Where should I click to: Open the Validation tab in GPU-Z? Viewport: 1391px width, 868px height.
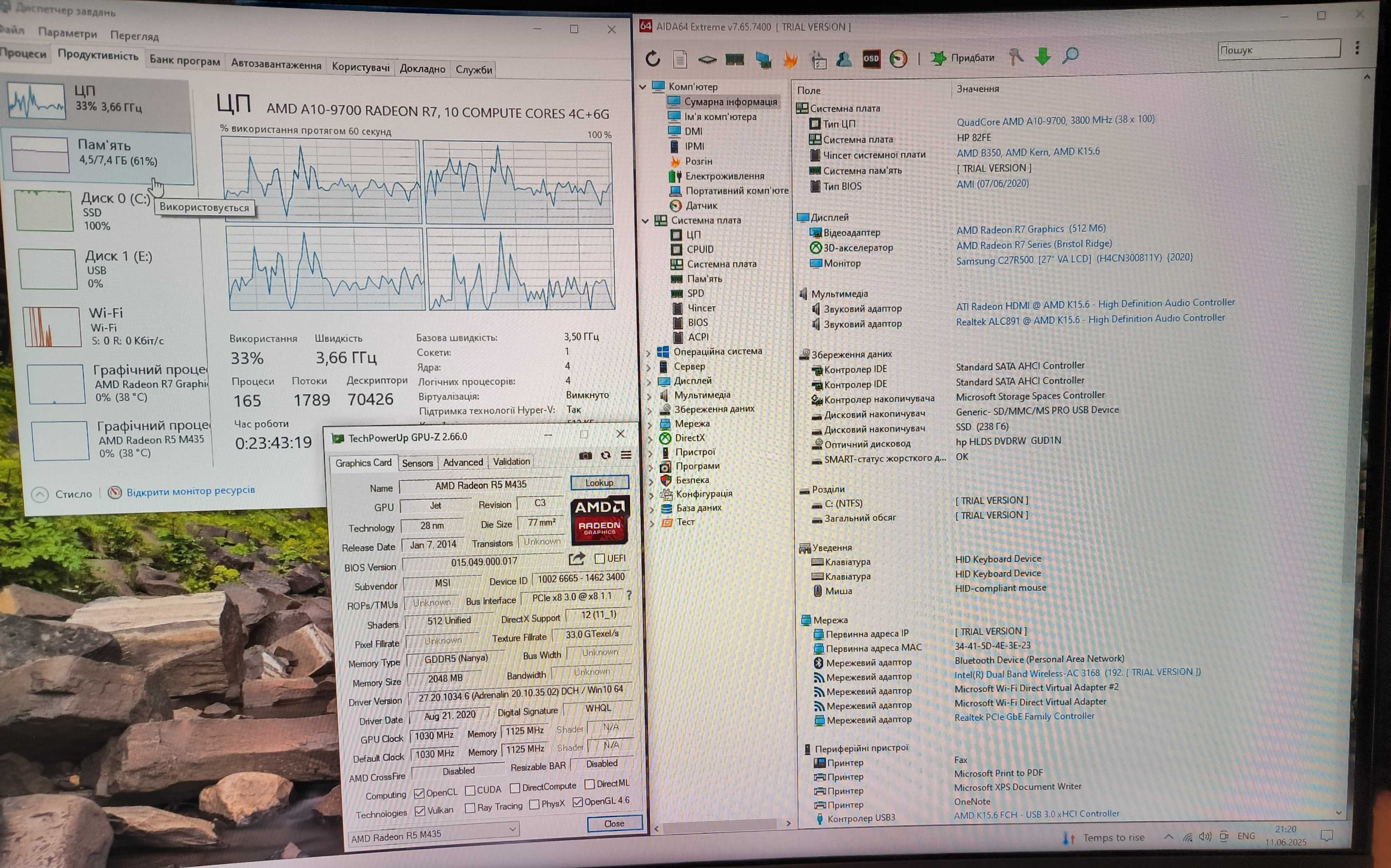[x=511, y=461]
